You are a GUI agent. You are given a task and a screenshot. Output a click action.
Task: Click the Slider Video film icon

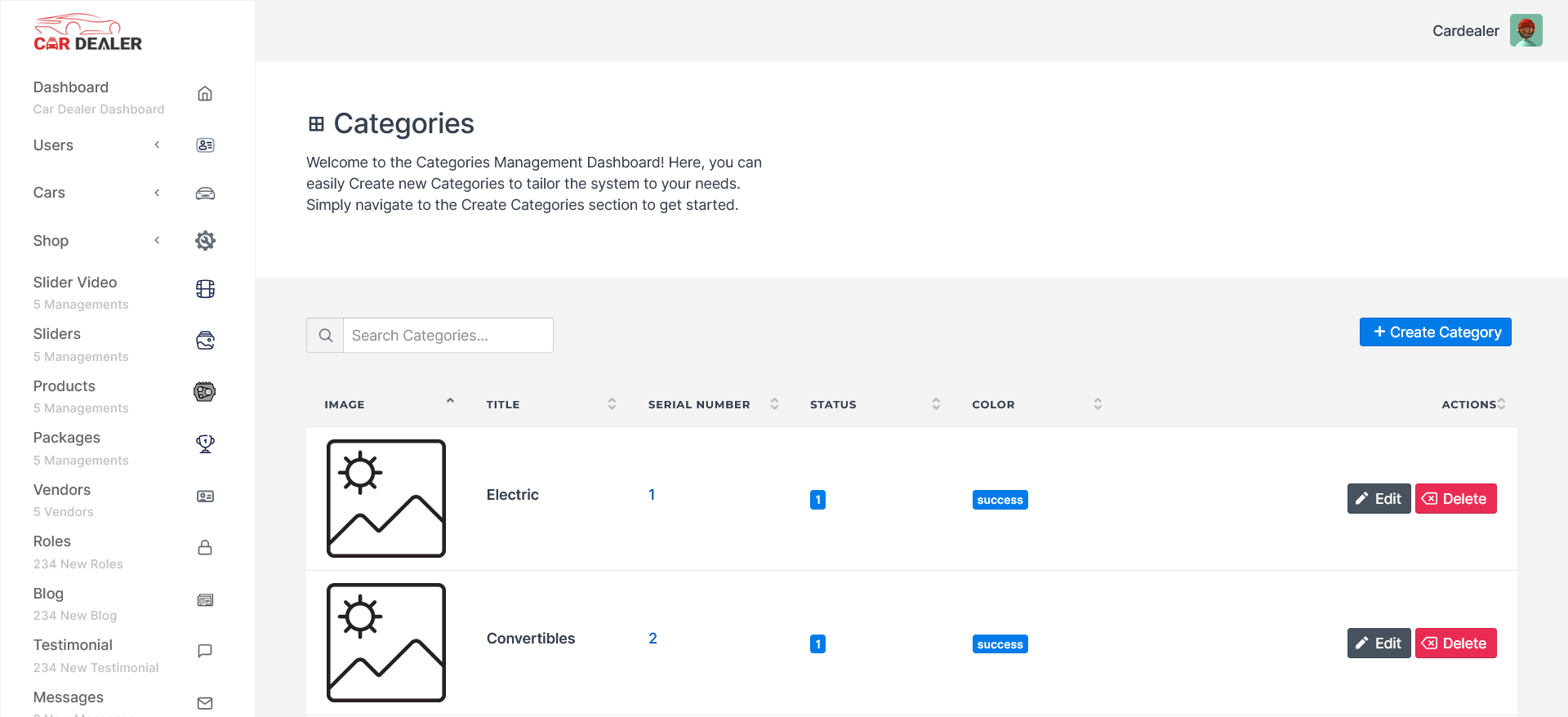coord(205,289)
